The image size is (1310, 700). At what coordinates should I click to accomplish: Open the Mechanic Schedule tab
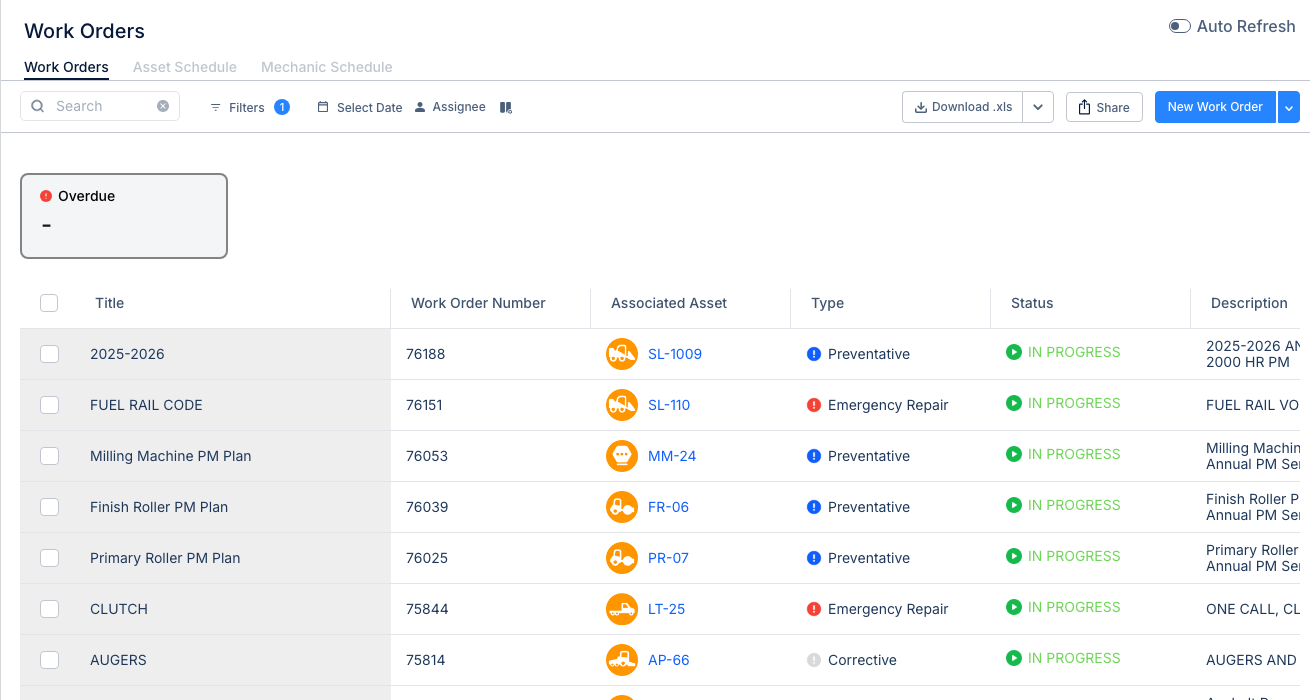326,67
